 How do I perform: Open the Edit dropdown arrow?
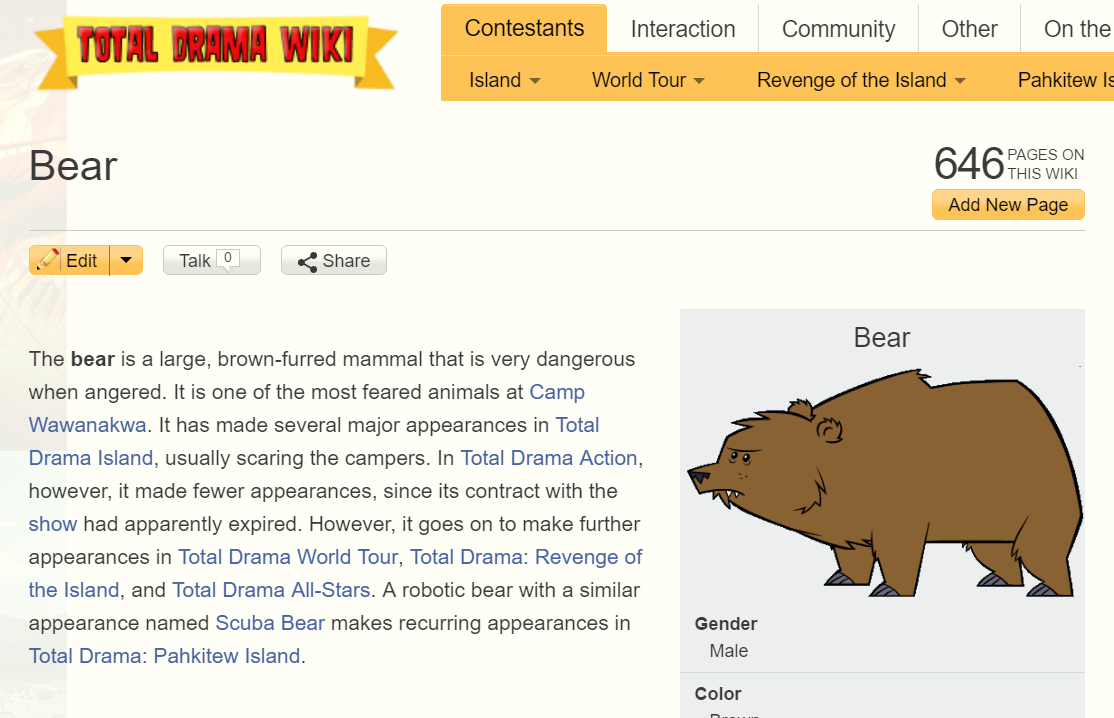click(x=126, y=260)
